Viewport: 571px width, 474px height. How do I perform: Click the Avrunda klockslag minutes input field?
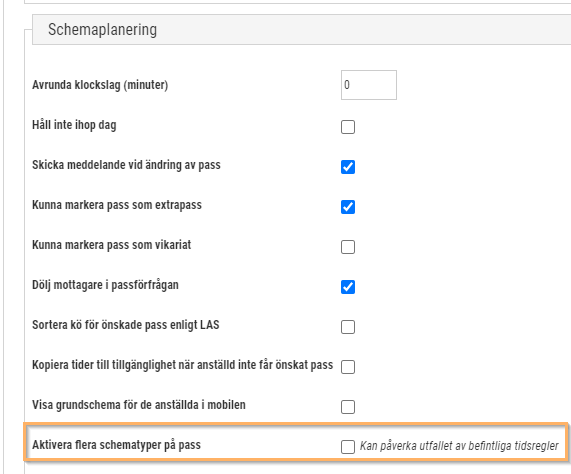coord(369,85)
